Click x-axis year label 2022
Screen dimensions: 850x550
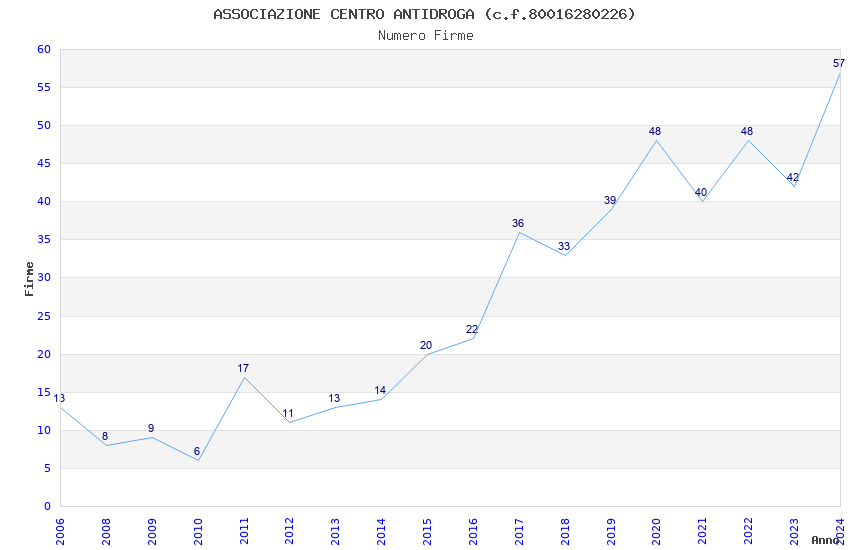(x=749, y=532)
